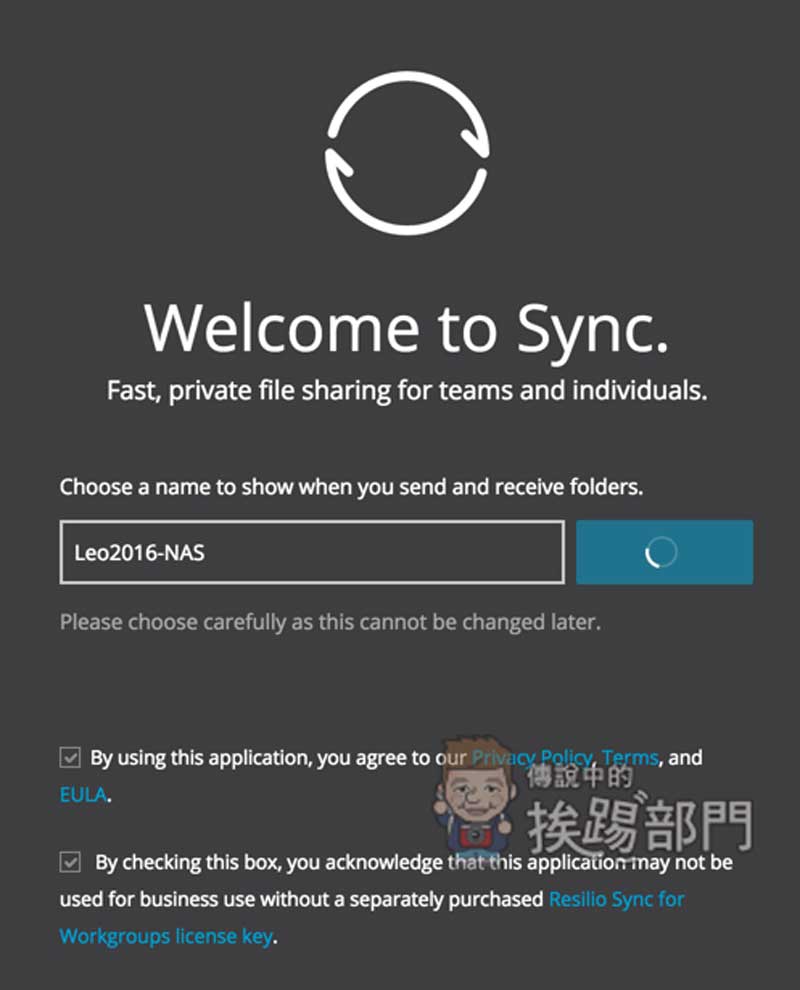The image size is (800, 990).
Task: Click the 'Fast, private file sharing' tagline
Action: pos(407,391)
